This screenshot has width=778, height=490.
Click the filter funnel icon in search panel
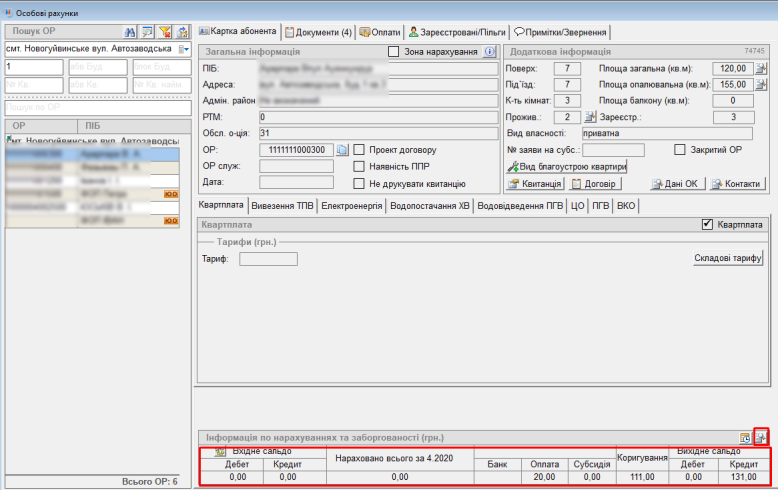(x=166, y=32)
